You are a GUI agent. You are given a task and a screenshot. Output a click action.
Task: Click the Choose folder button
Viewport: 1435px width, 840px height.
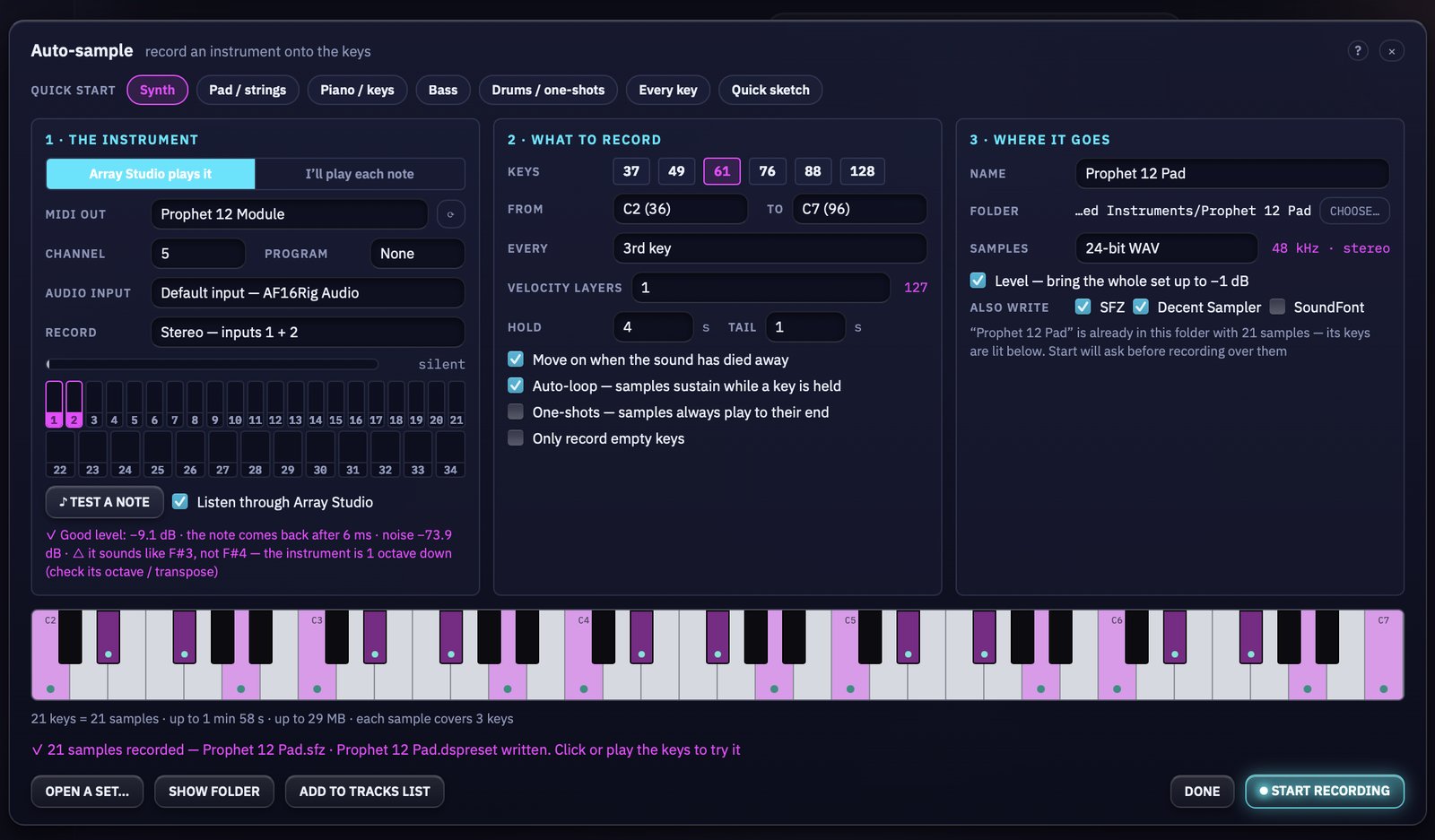click(x=1354, y=211)
